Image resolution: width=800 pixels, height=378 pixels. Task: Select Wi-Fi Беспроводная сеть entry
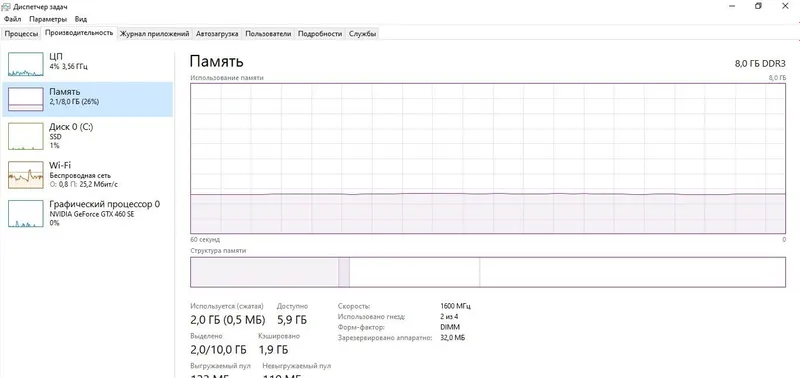pos(87,174)
